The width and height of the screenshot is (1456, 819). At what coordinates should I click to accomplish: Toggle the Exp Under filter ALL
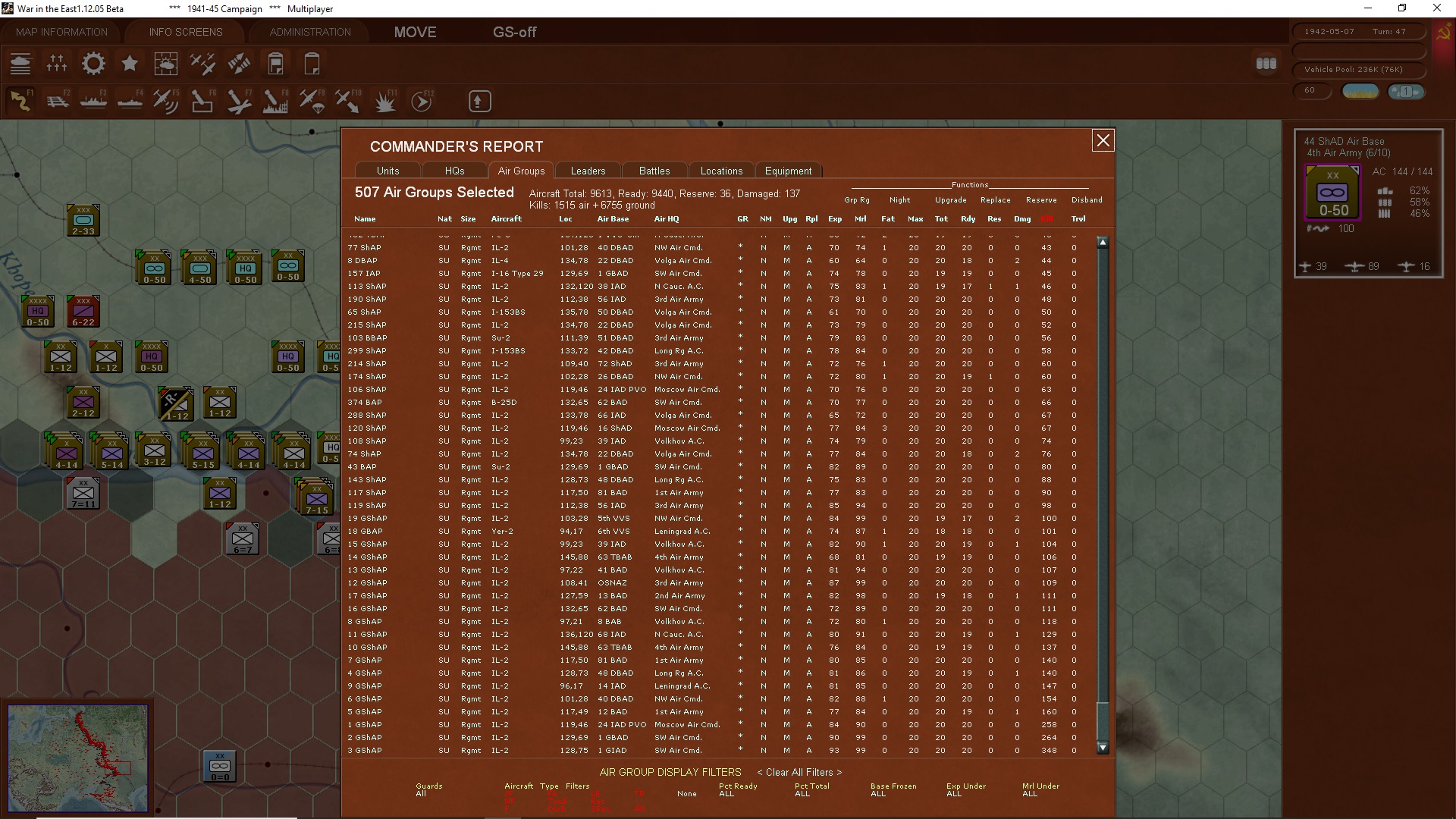(954, 794)
